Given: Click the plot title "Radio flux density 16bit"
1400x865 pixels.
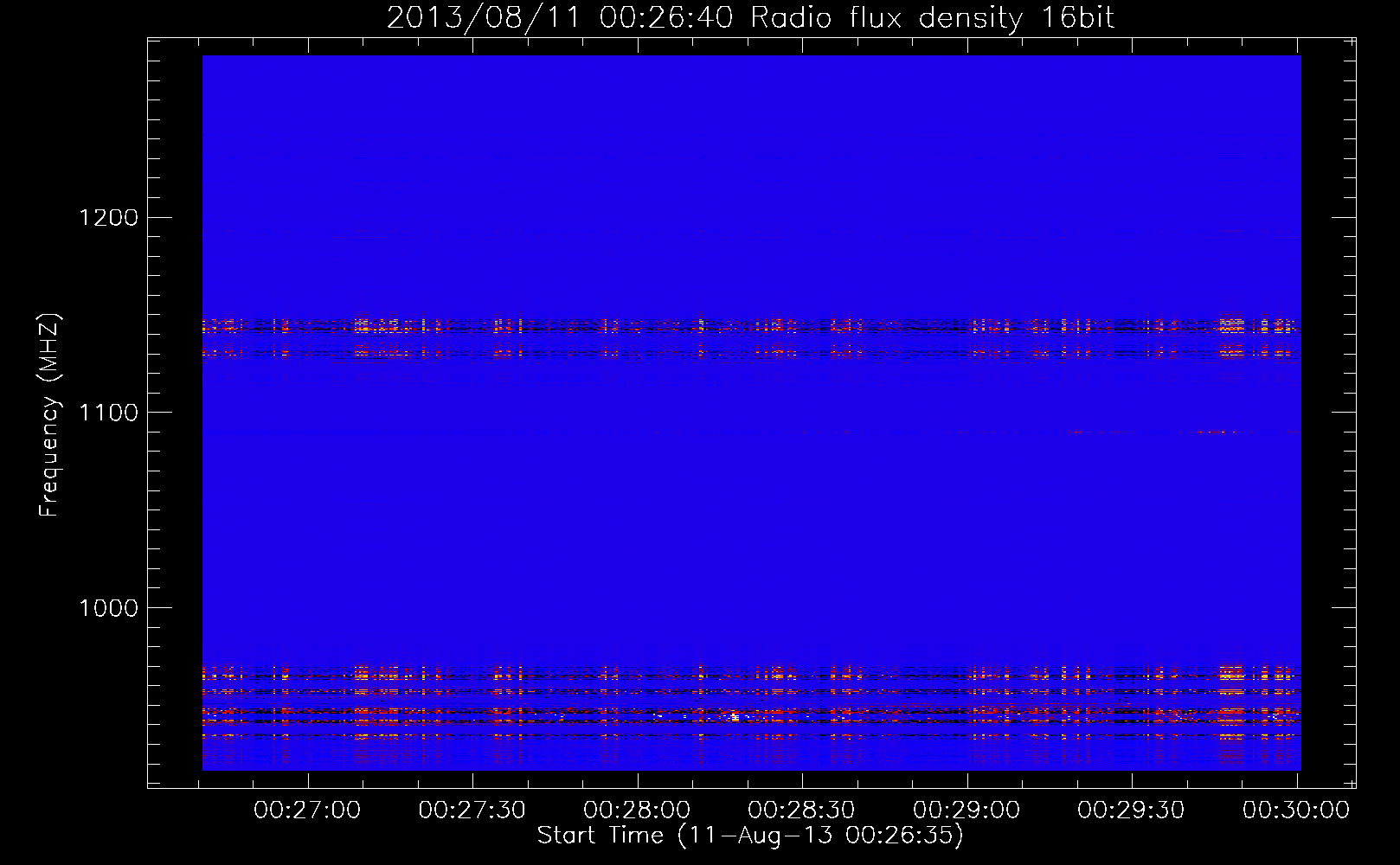Looking at the screenshot, I should [x=933, y=18].
